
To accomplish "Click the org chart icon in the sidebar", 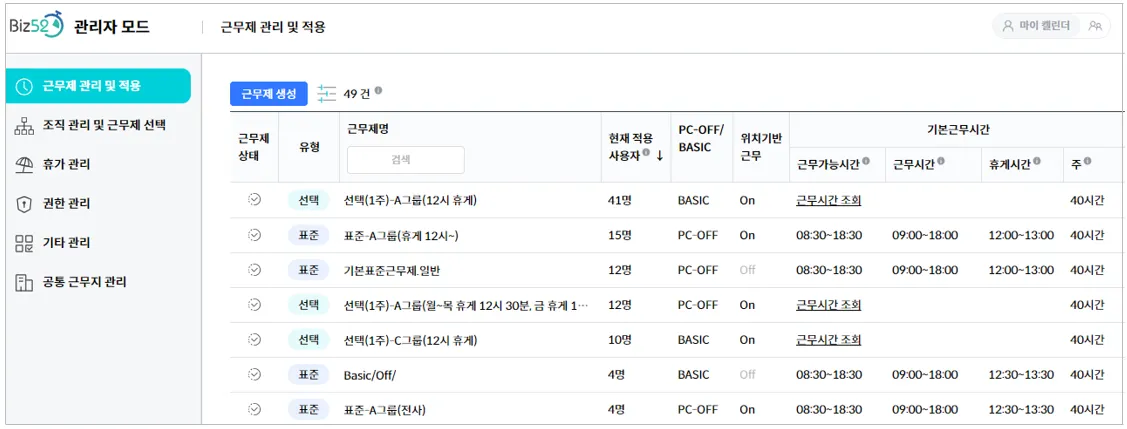I will (x=25, y=126).
